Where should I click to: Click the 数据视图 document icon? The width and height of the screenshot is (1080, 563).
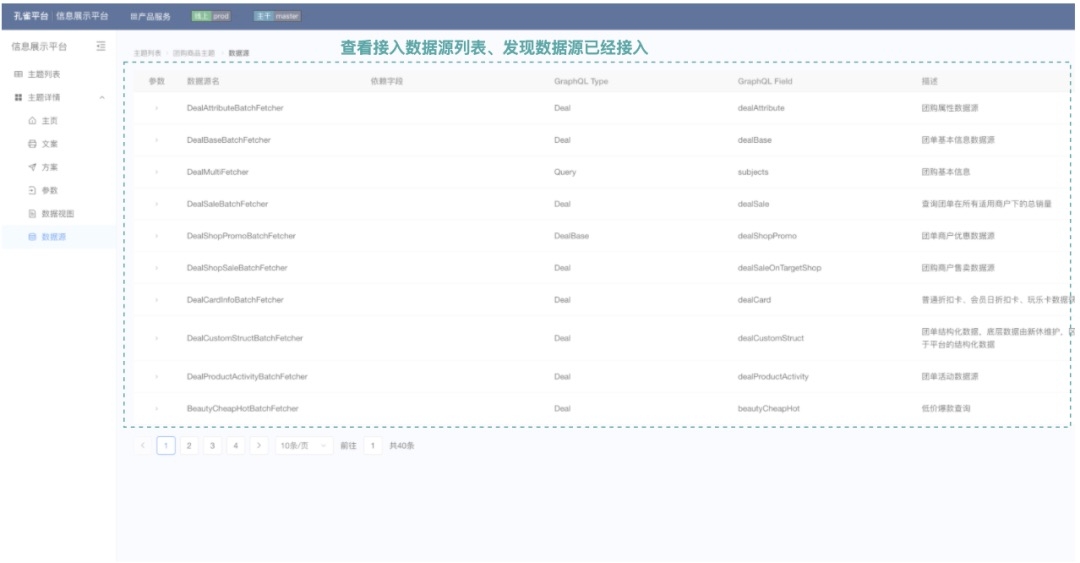(x=32, y=214)
